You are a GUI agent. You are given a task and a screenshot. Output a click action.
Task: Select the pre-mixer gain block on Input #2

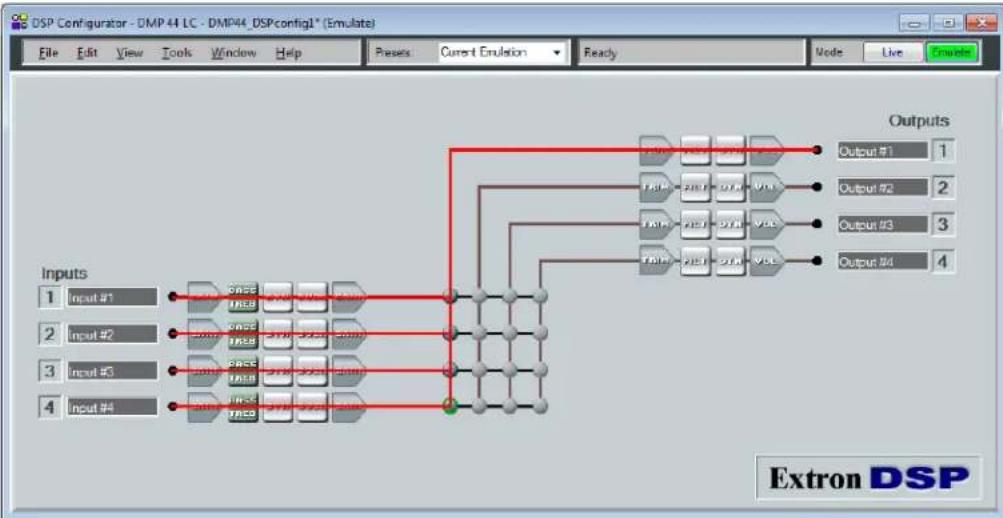(349, 334)
